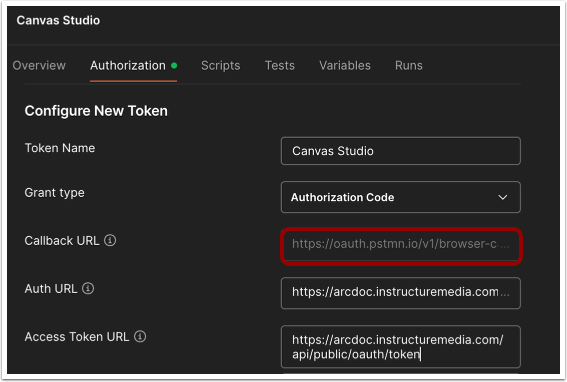Viewport: 567px width, 382px height.
Task: Click the Auth URL input field
Action: pyautogui.click(x=401, y=293)
